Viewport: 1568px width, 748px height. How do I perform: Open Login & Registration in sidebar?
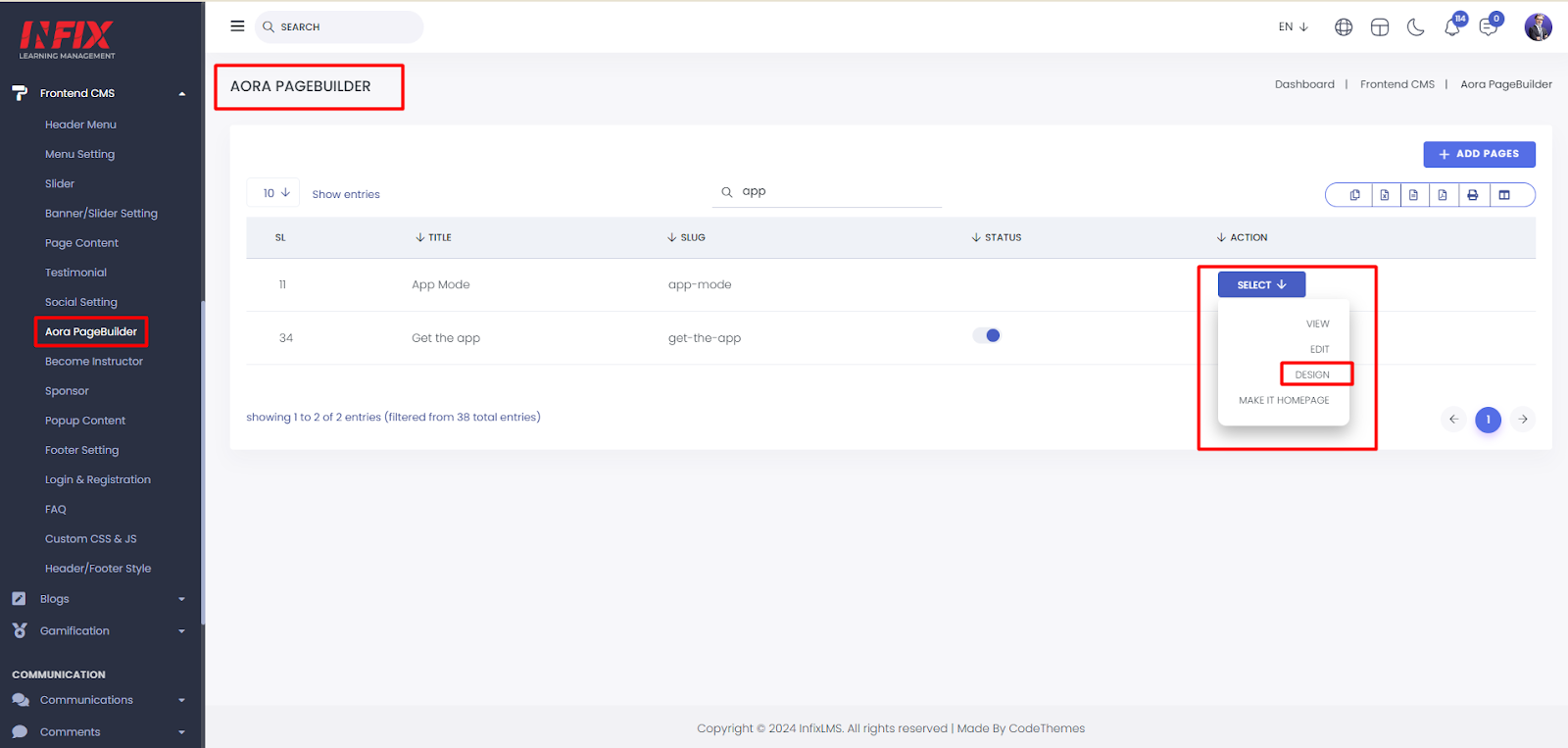point(98,479)
